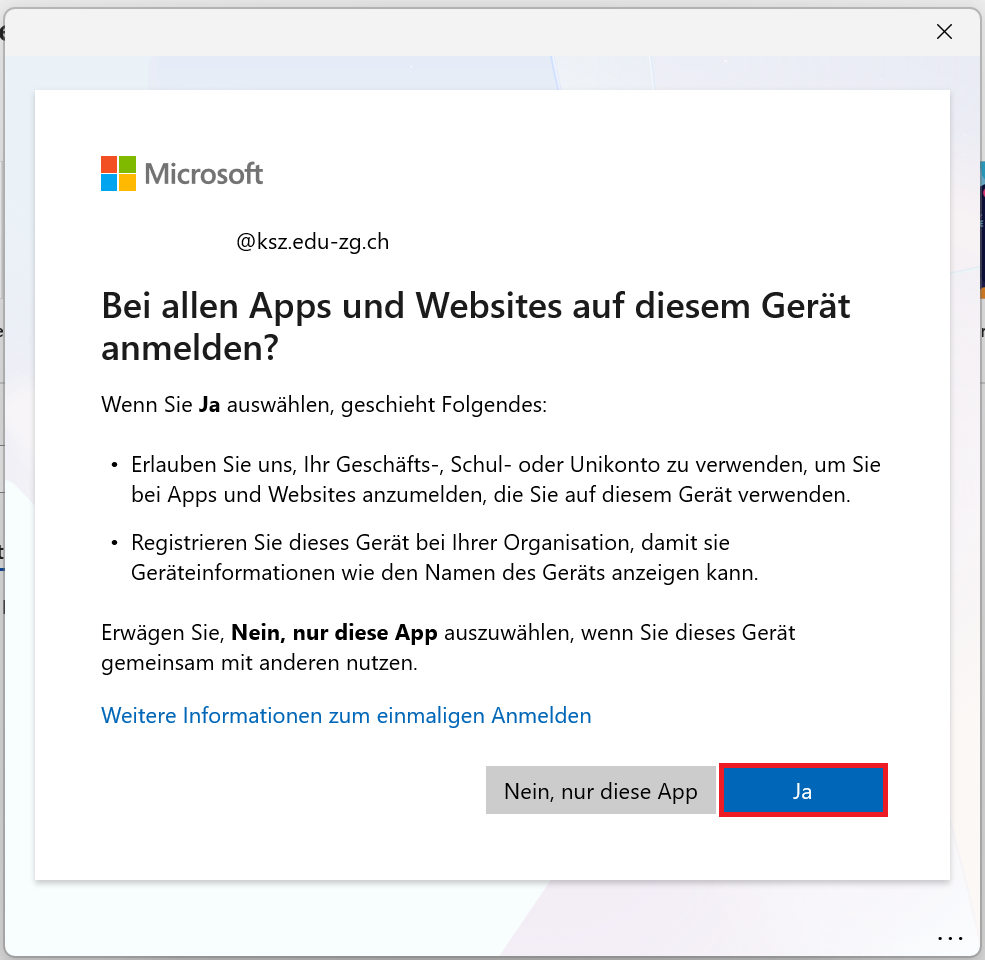Choose the "Nein, nur diese App" button
985x960 pixels.
point(600,791)
